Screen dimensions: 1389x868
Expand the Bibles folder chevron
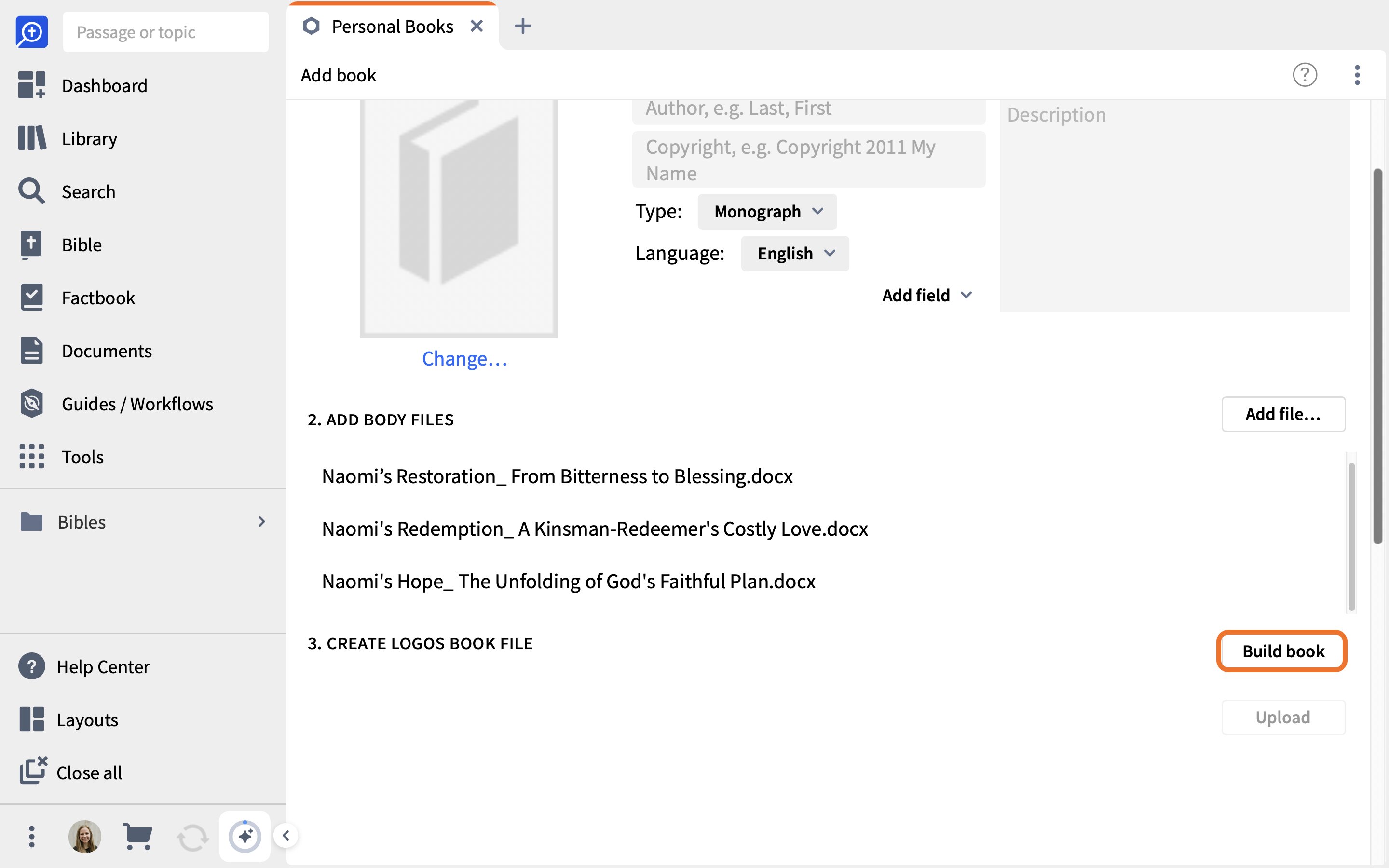click(x=262, y=522)
